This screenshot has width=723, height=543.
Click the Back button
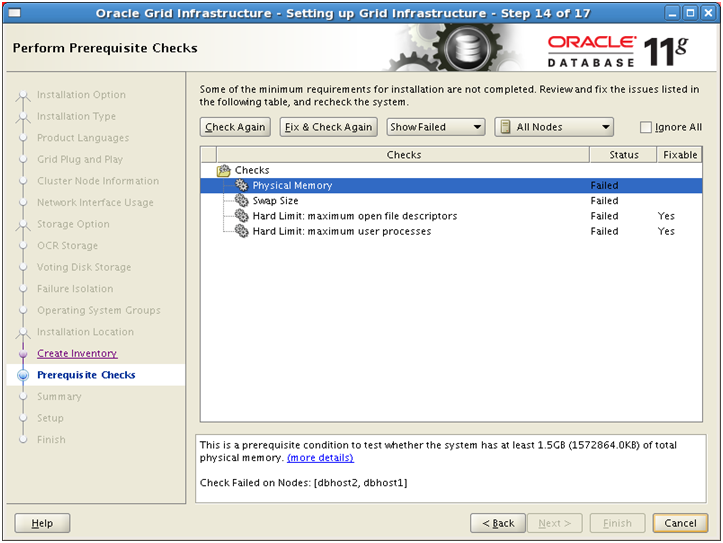498,523
